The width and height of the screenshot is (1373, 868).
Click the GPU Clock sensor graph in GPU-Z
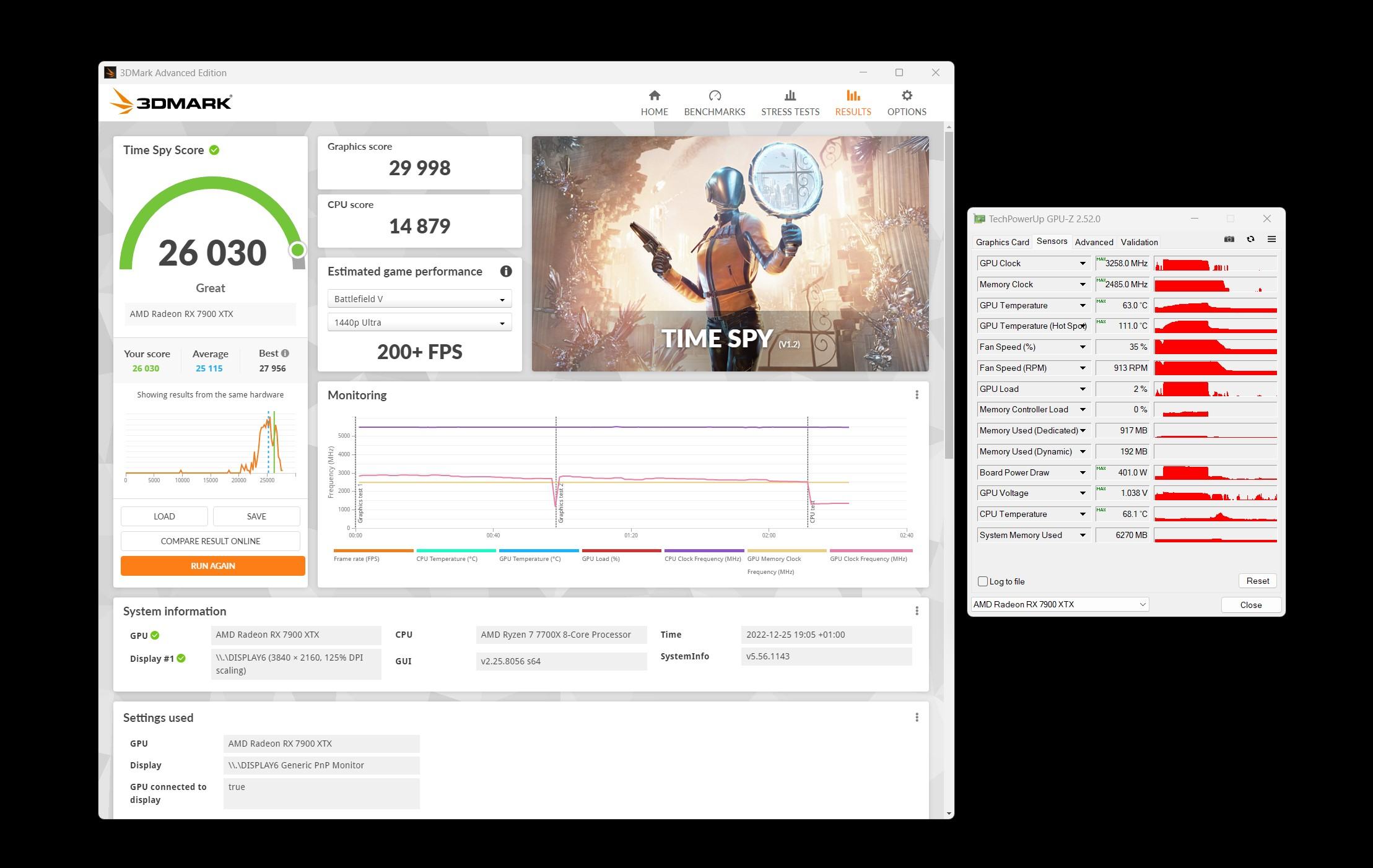tap(1215, 264)
